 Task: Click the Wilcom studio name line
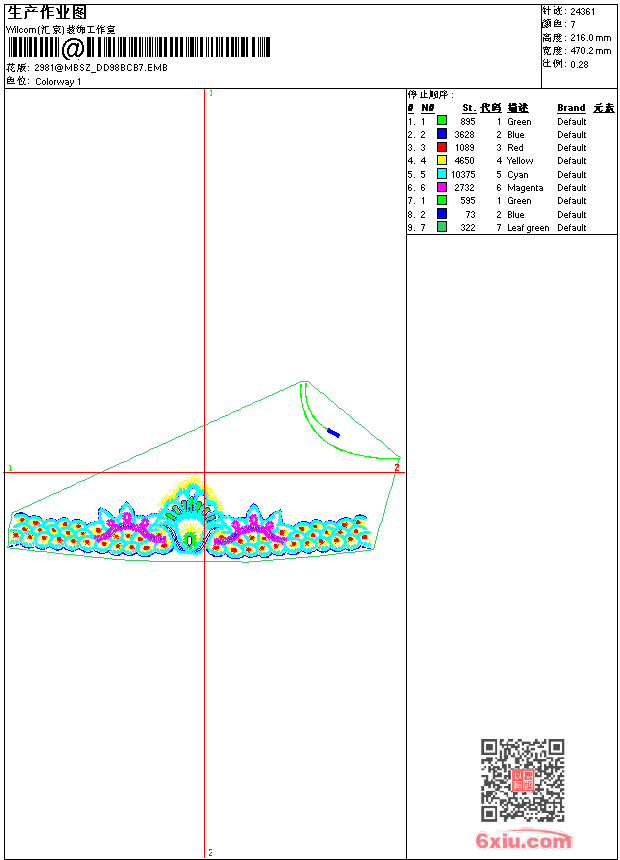pyautogui.click(x=60, y=30)
